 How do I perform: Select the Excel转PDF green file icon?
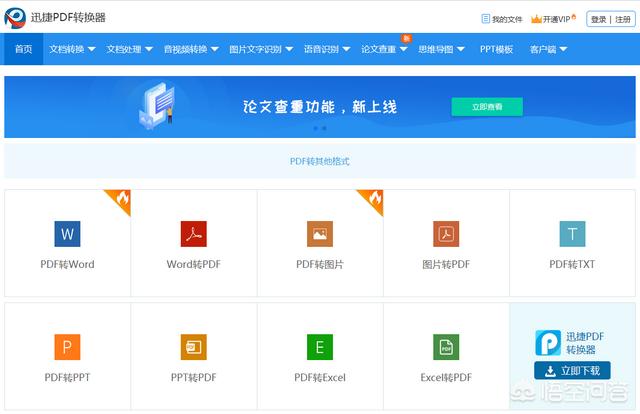446,347
